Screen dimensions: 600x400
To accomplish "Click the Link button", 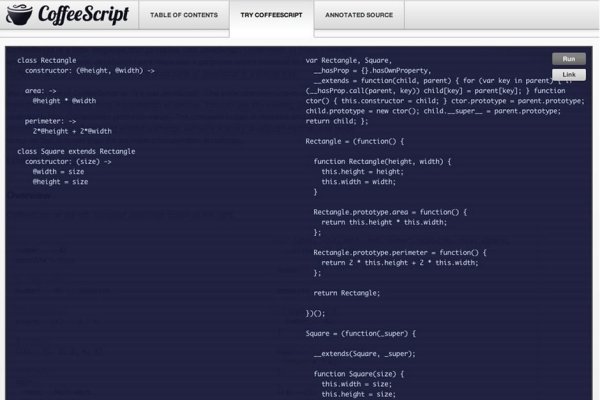I will [569, 75].
